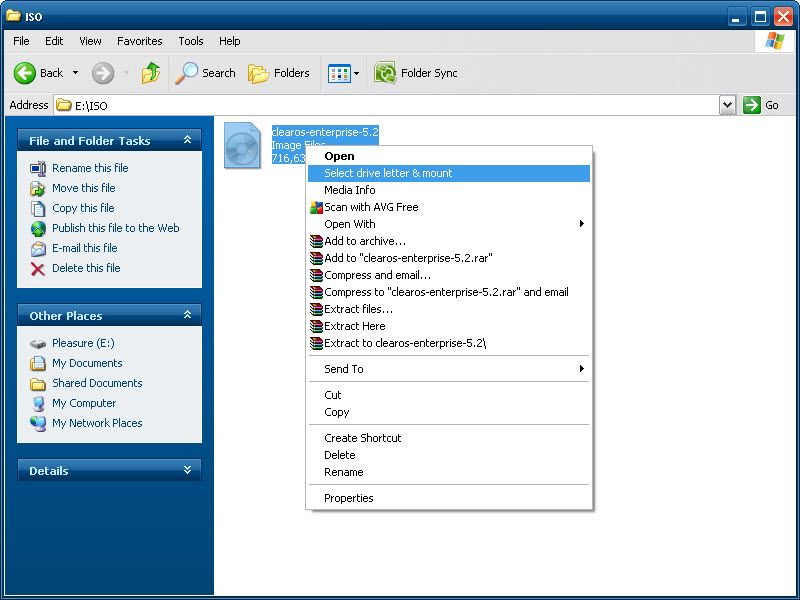Click Rename this file link

tap(90, 168)
